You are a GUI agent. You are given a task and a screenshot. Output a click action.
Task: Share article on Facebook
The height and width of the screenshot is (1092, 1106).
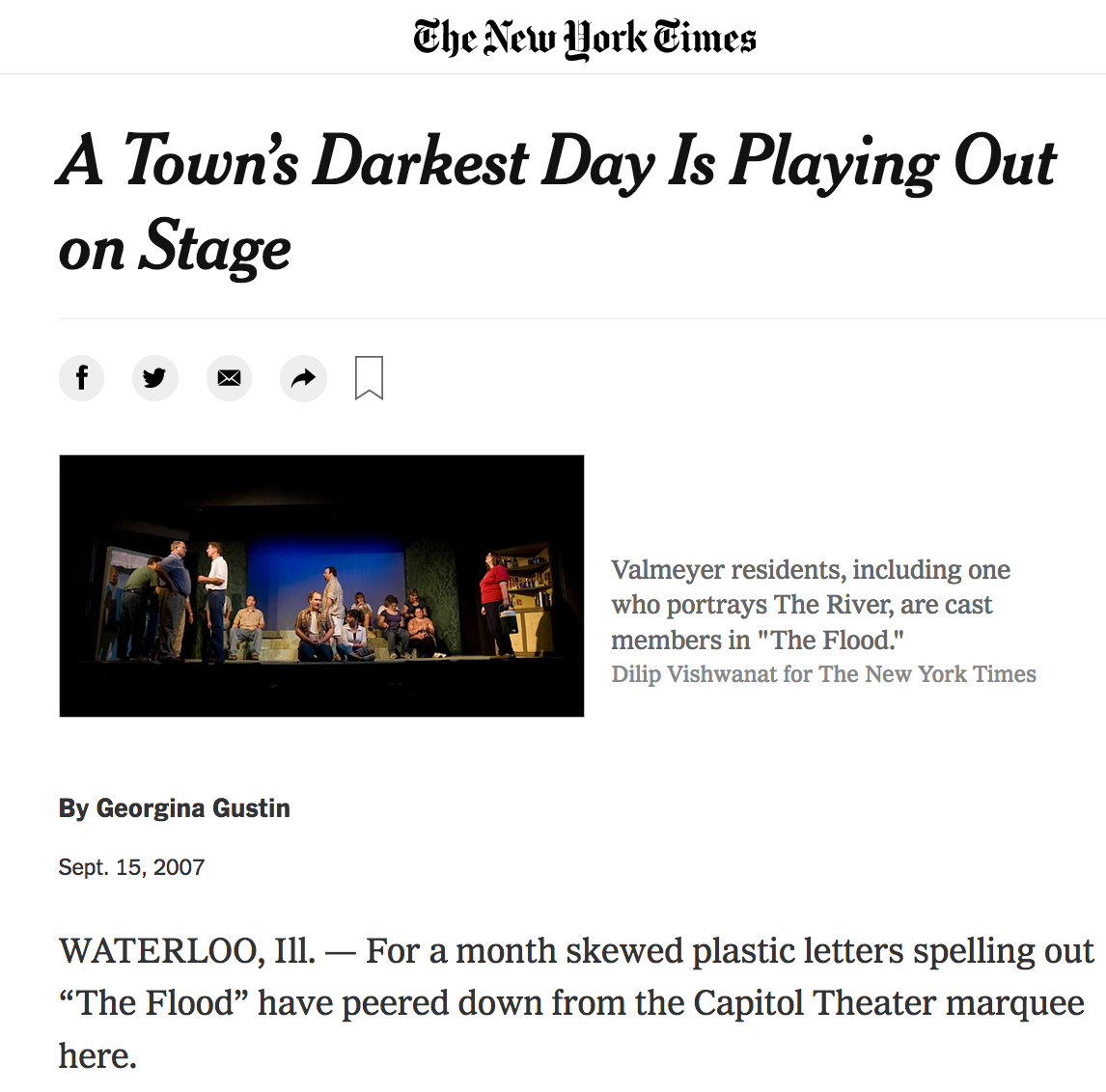tap(82, 378)
